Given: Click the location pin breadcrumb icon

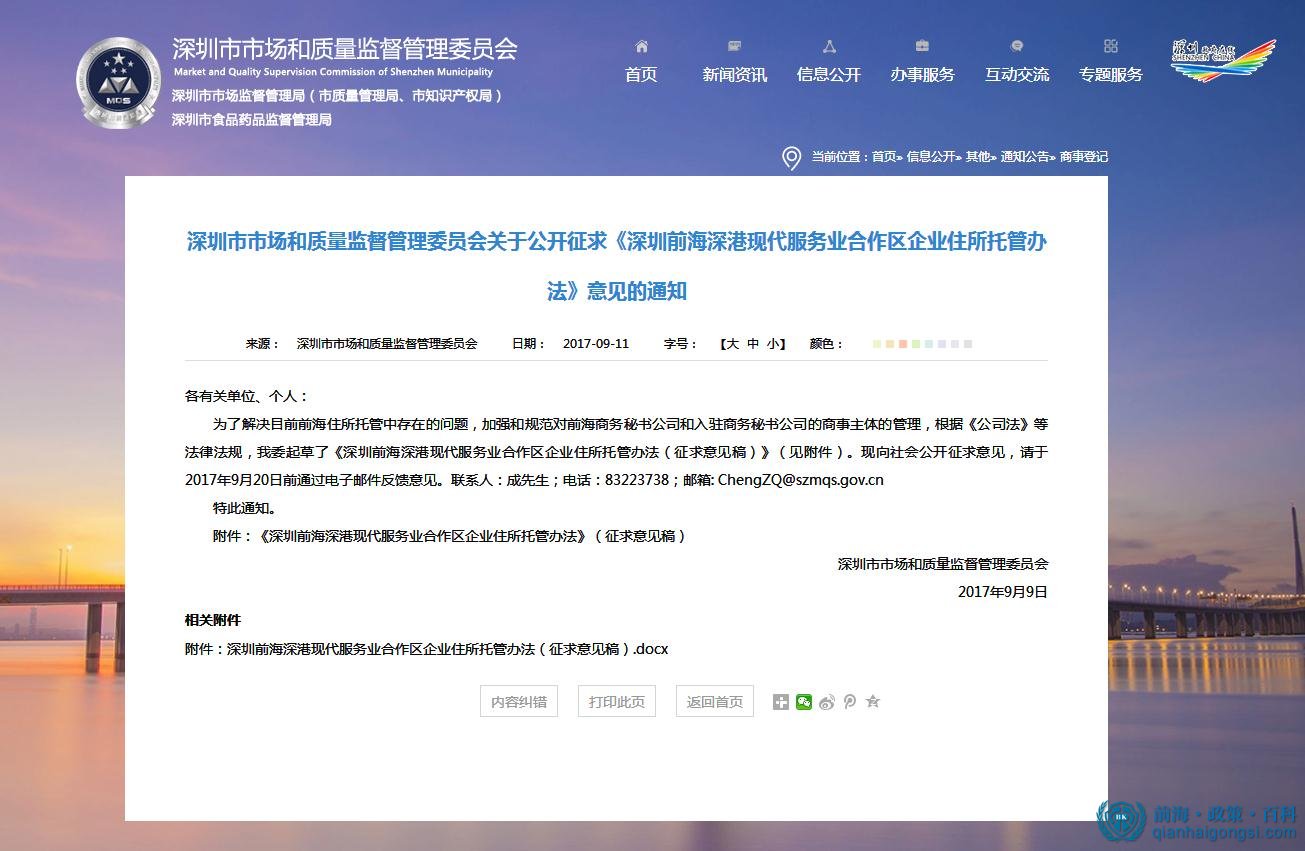Looking at the screenshot, I should [x=791, y=158].
